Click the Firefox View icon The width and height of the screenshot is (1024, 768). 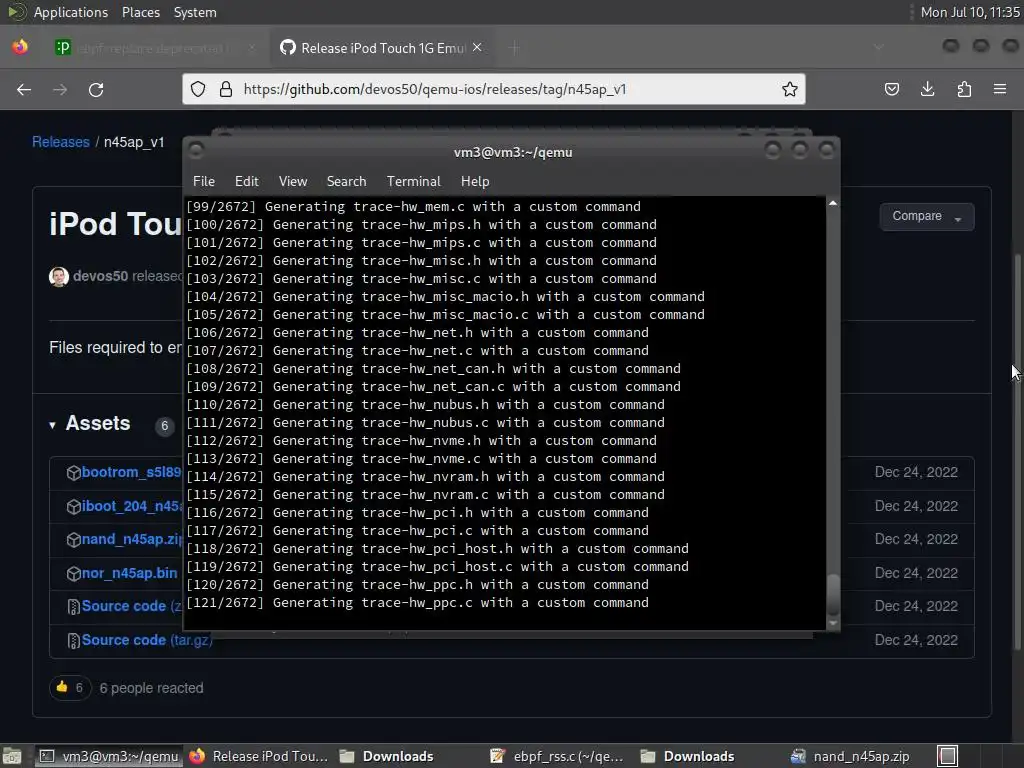(x=20, y=47)
